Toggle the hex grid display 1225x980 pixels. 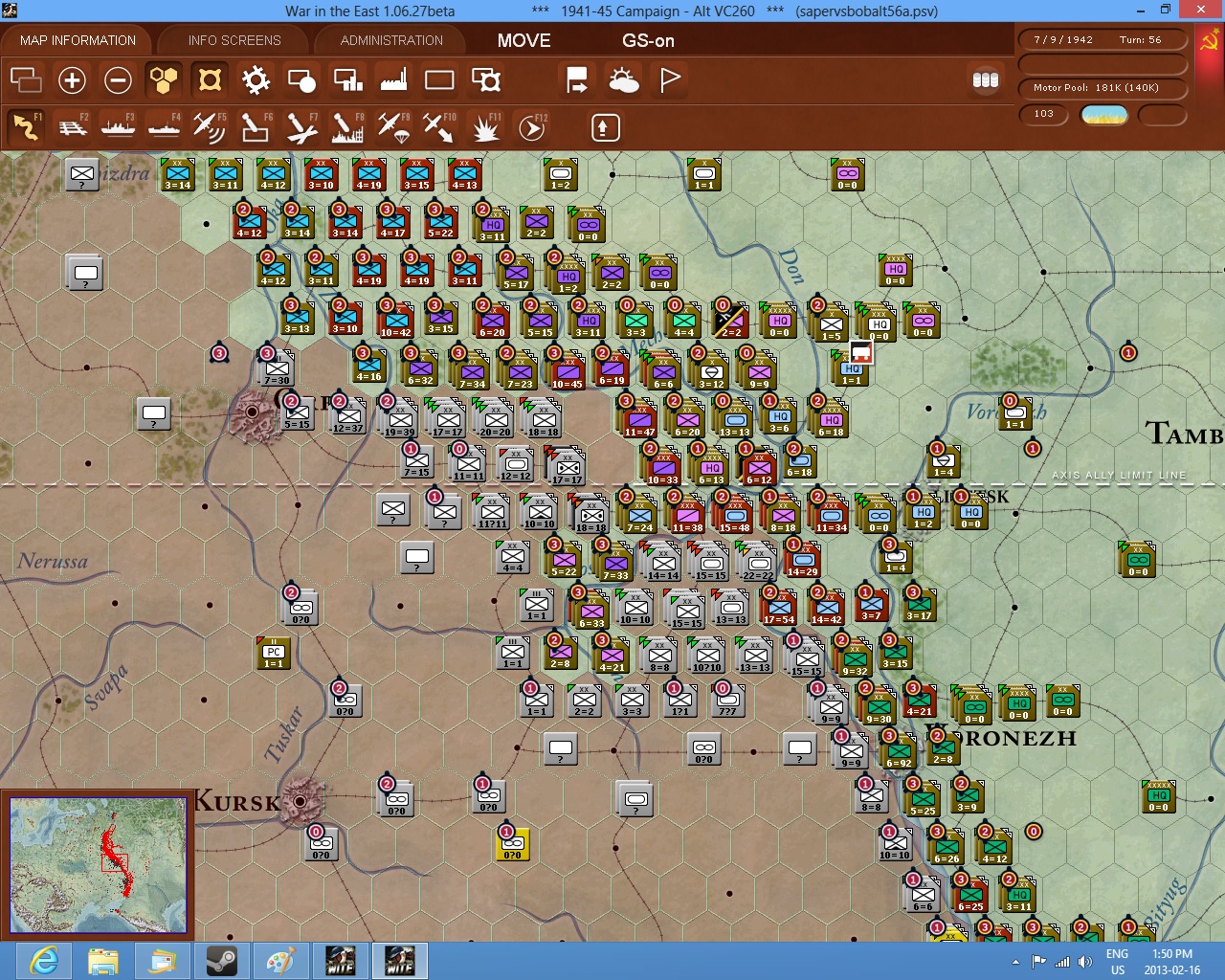(x=164, y=79)
